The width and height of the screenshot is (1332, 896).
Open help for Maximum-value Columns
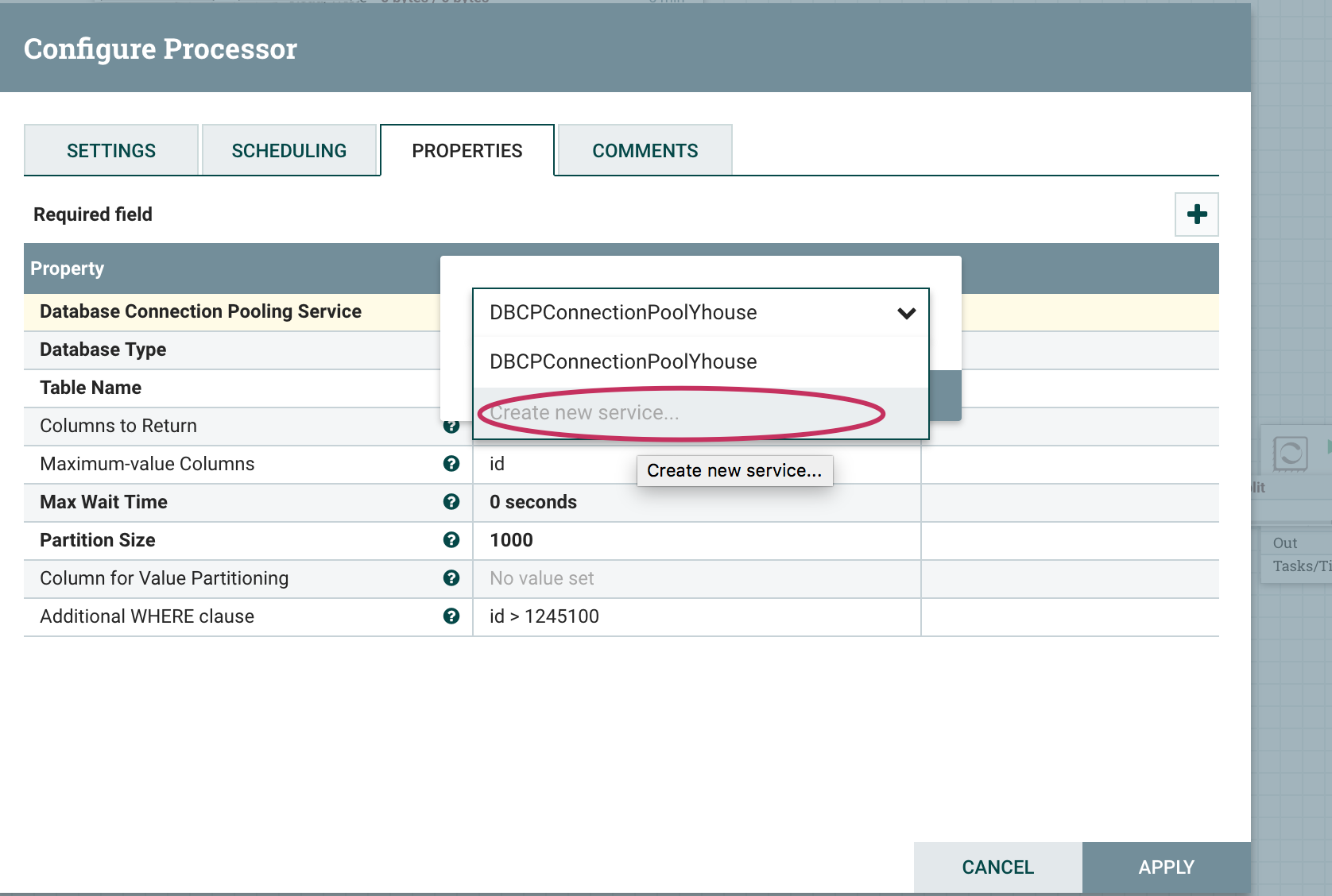tap(451, 464)
